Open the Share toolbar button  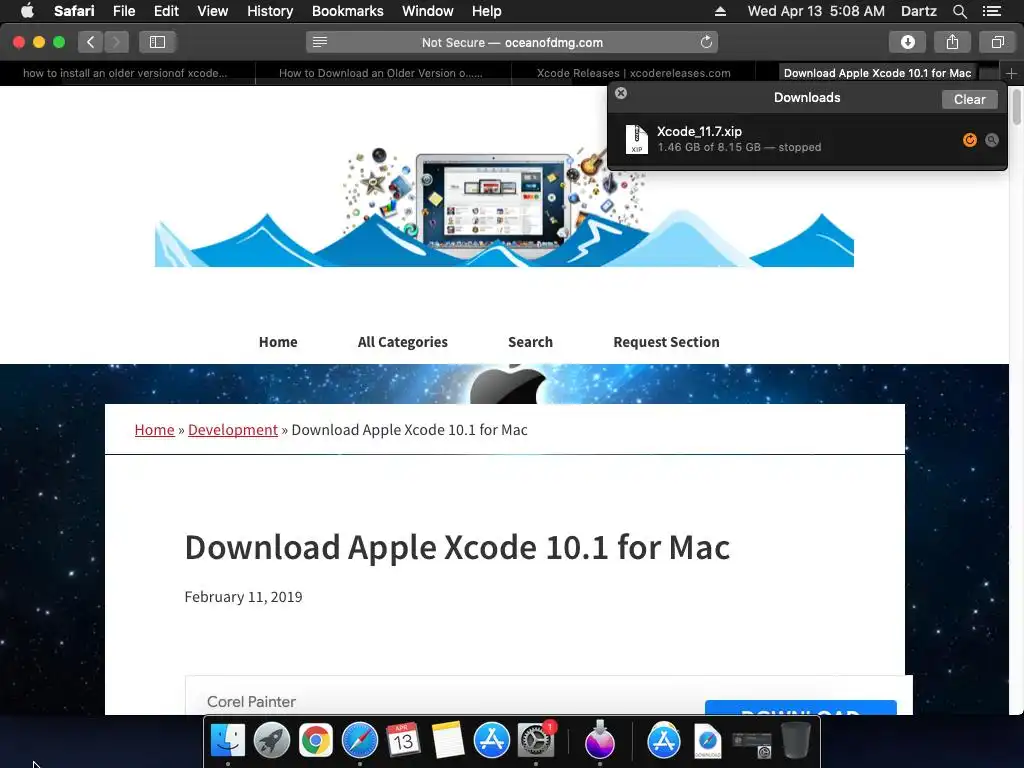[952, 42]
